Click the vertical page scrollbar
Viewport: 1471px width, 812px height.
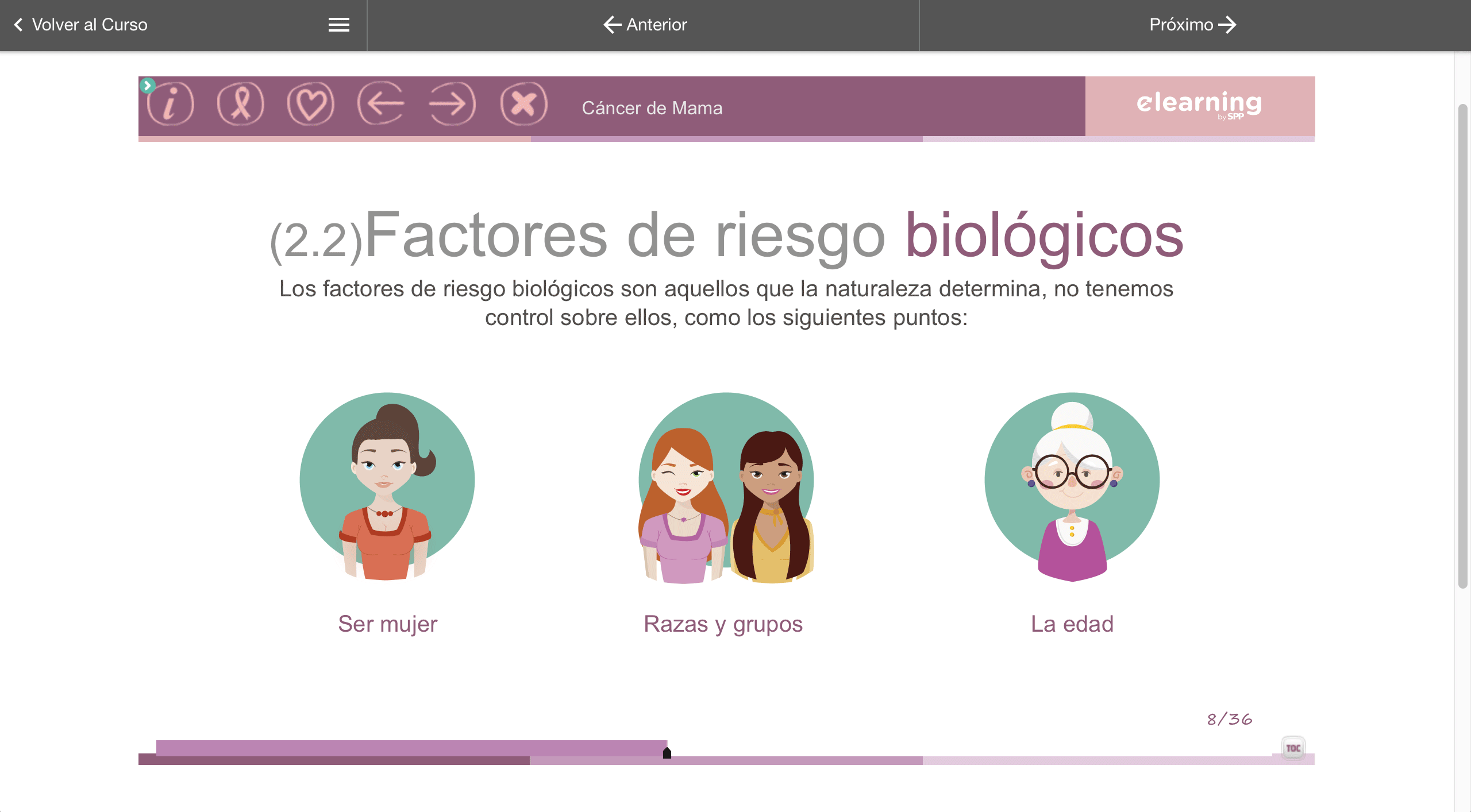[x=1463, y=346]
